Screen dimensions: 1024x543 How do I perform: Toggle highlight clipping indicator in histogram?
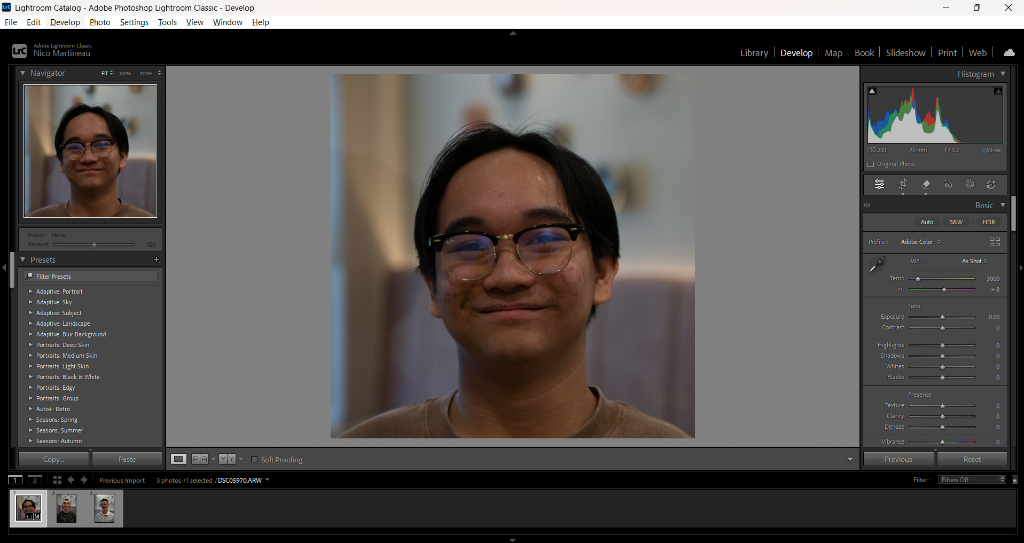tap(998, 91)
